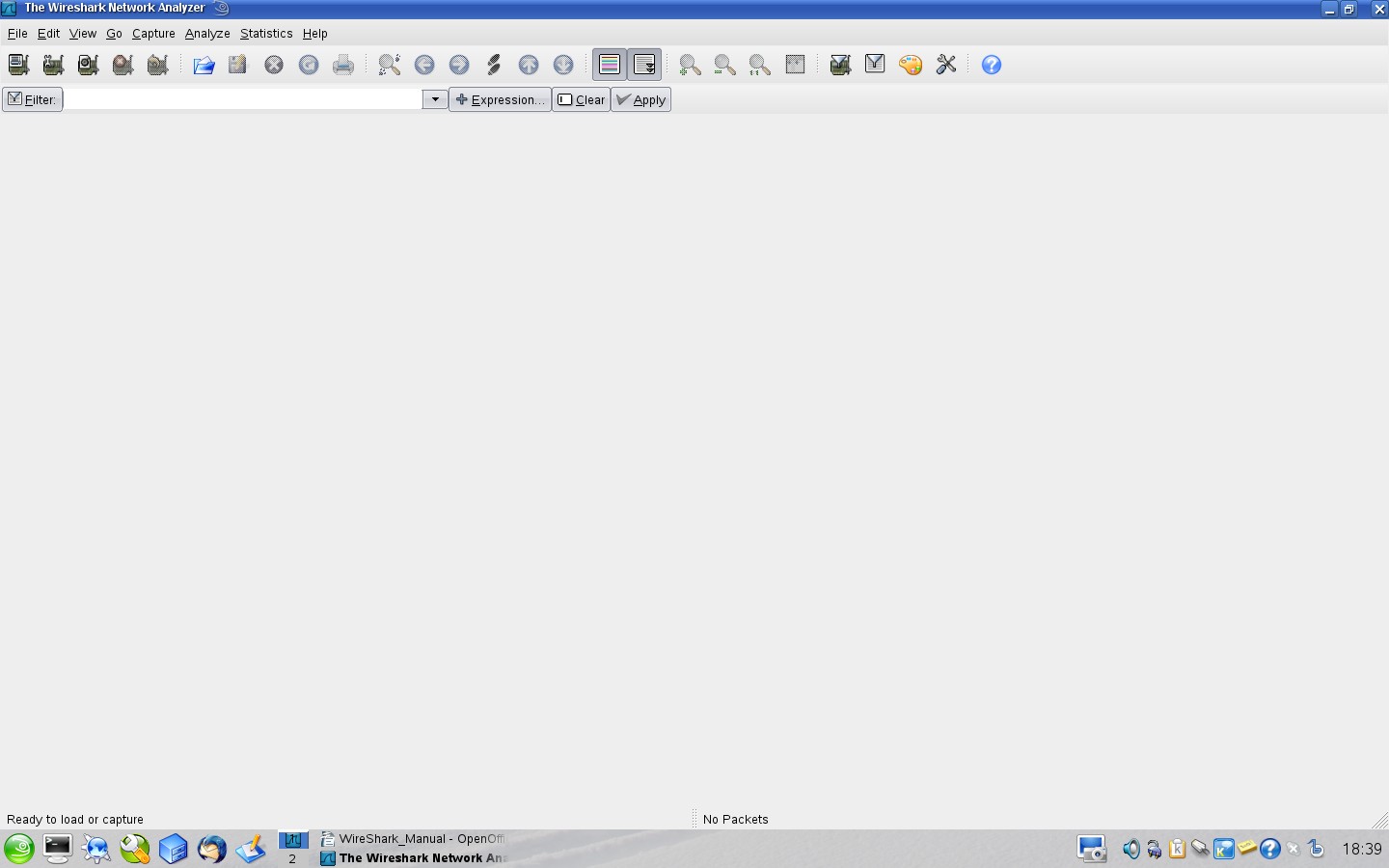Jump to the last packet

(x=563, y=65)
